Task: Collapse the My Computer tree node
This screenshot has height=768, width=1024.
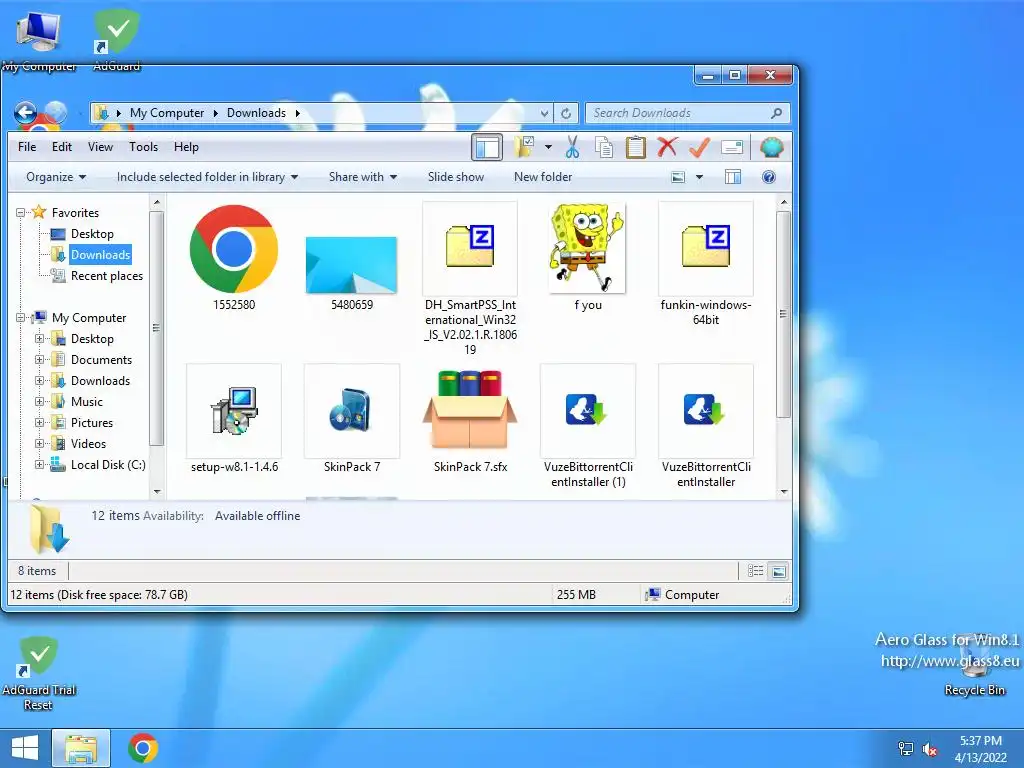Action: [21, 318]
